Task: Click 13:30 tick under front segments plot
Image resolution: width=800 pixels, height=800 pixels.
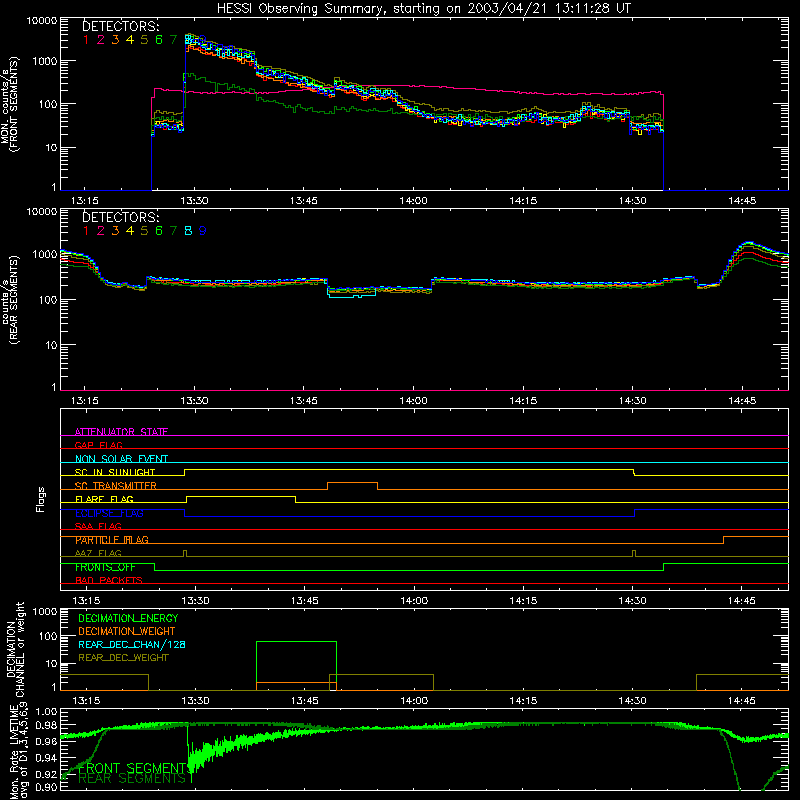Action: [x=194, y=201]
